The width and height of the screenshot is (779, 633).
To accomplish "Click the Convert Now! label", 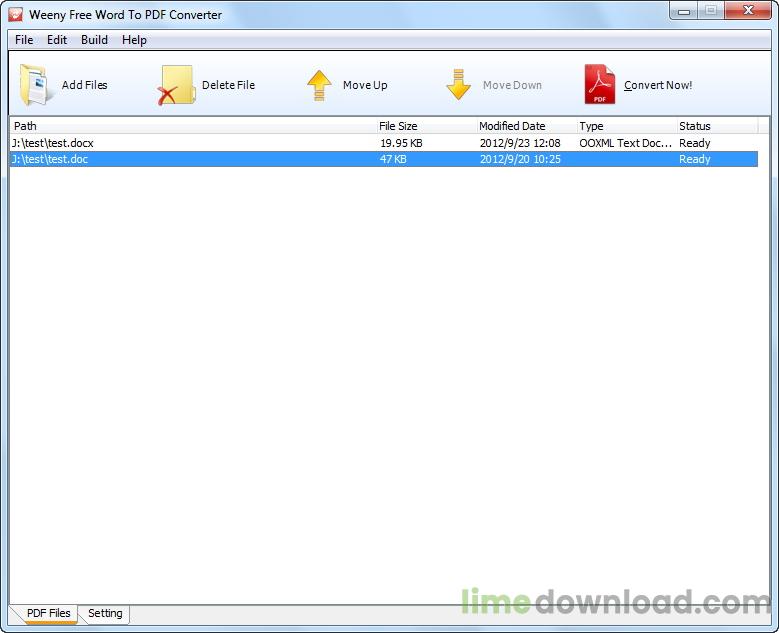I will click(x=658, y=85).
